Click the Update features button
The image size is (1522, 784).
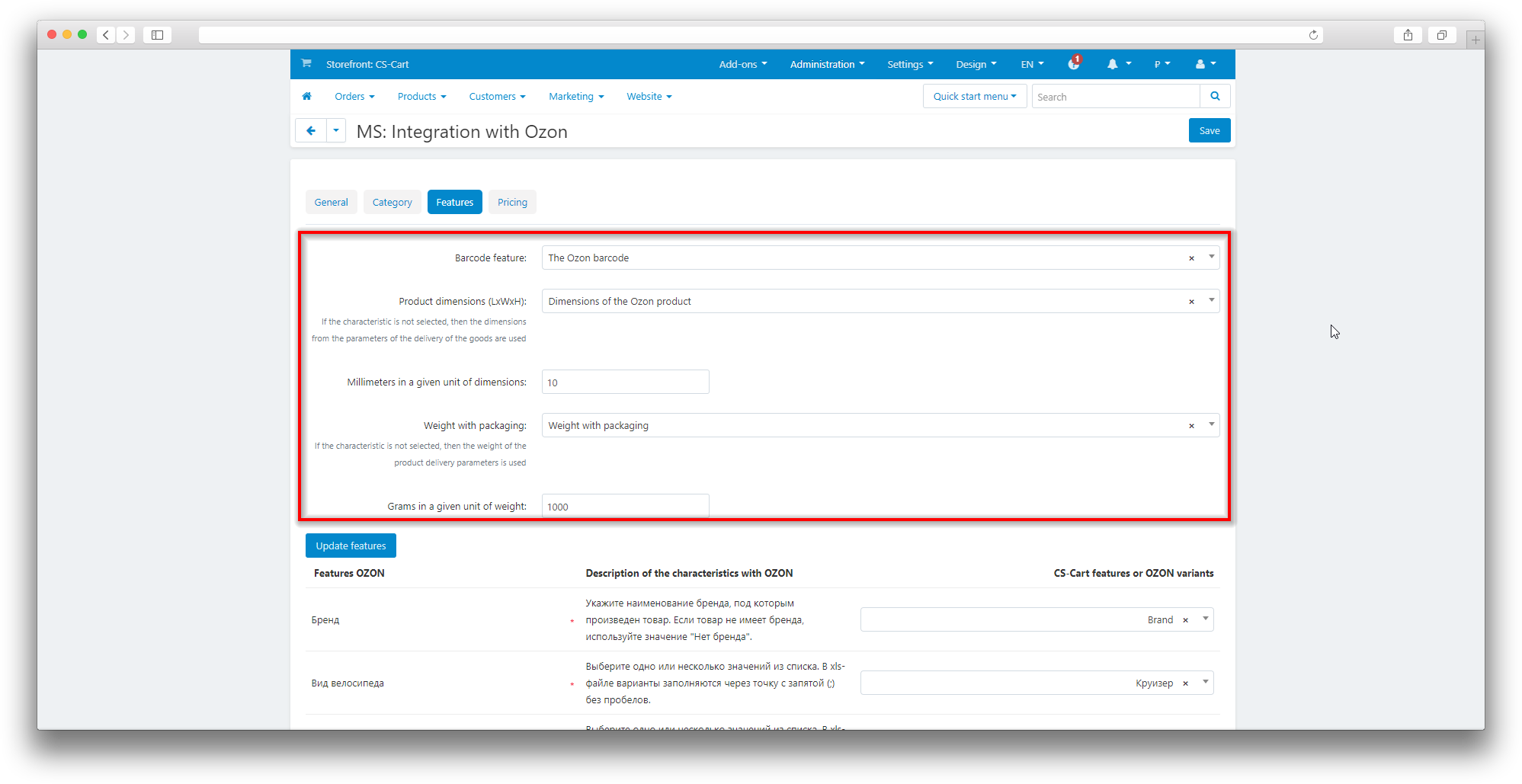[351, 546]
